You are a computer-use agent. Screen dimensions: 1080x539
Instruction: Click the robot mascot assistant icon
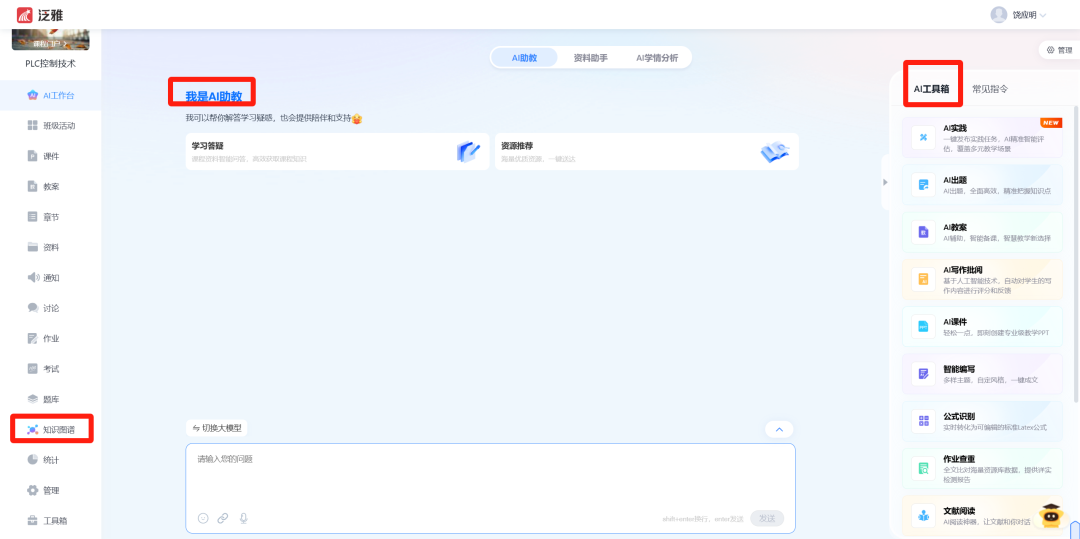click(x=1050, y=515)
